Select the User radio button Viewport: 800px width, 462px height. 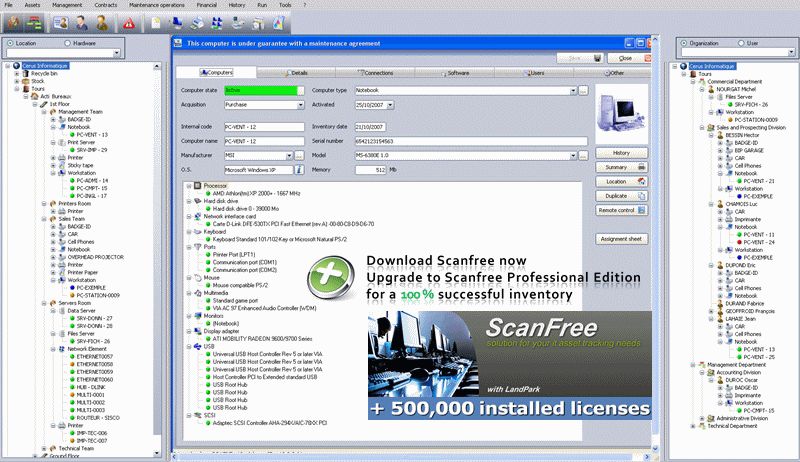tap(741, 43)
